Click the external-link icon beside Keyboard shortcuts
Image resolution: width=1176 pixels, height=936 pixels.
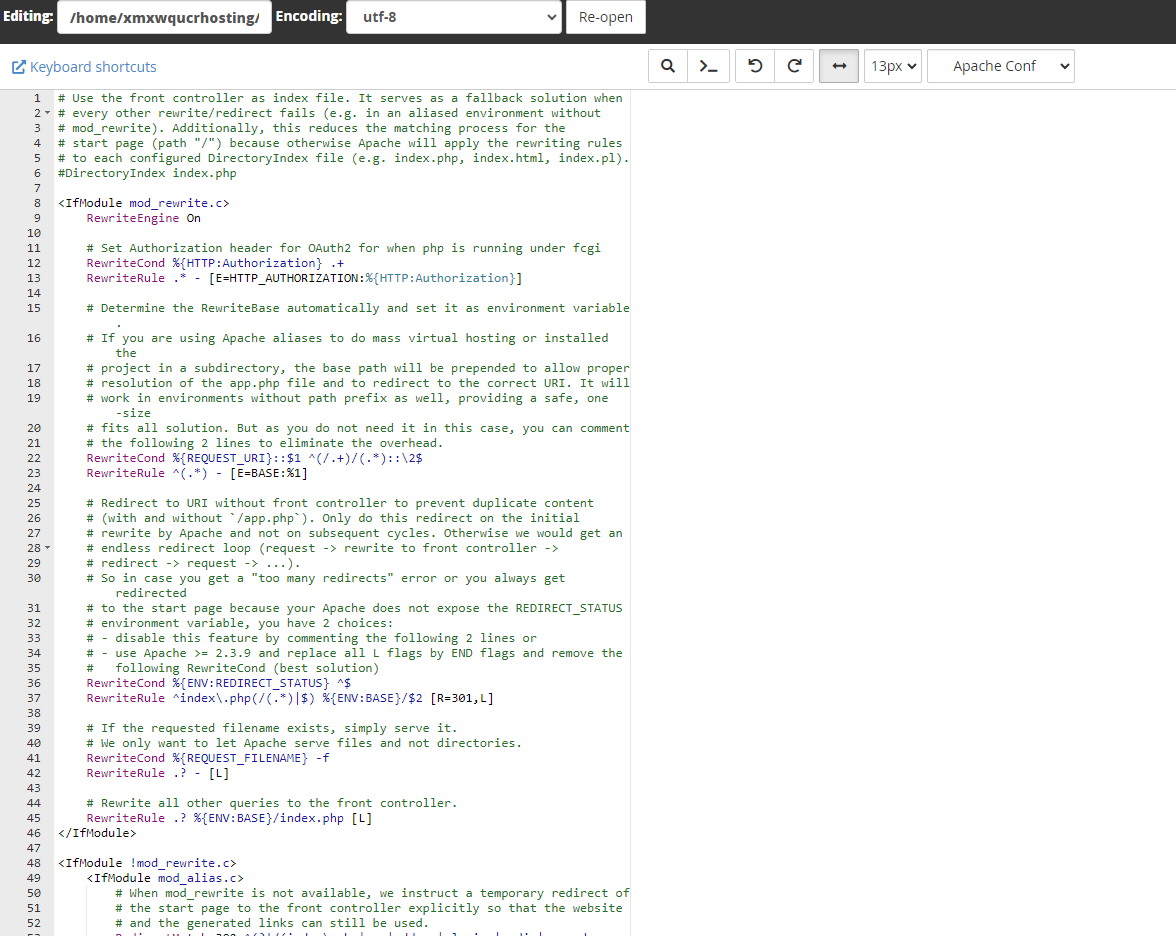click(x=19, y=67)
